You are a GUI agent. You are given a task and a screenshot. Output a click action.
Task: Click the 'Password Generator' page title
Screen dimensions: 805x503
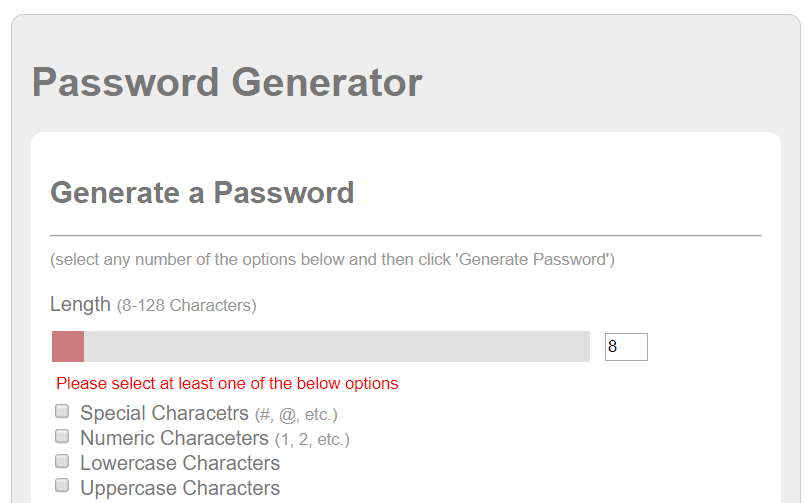227,82
